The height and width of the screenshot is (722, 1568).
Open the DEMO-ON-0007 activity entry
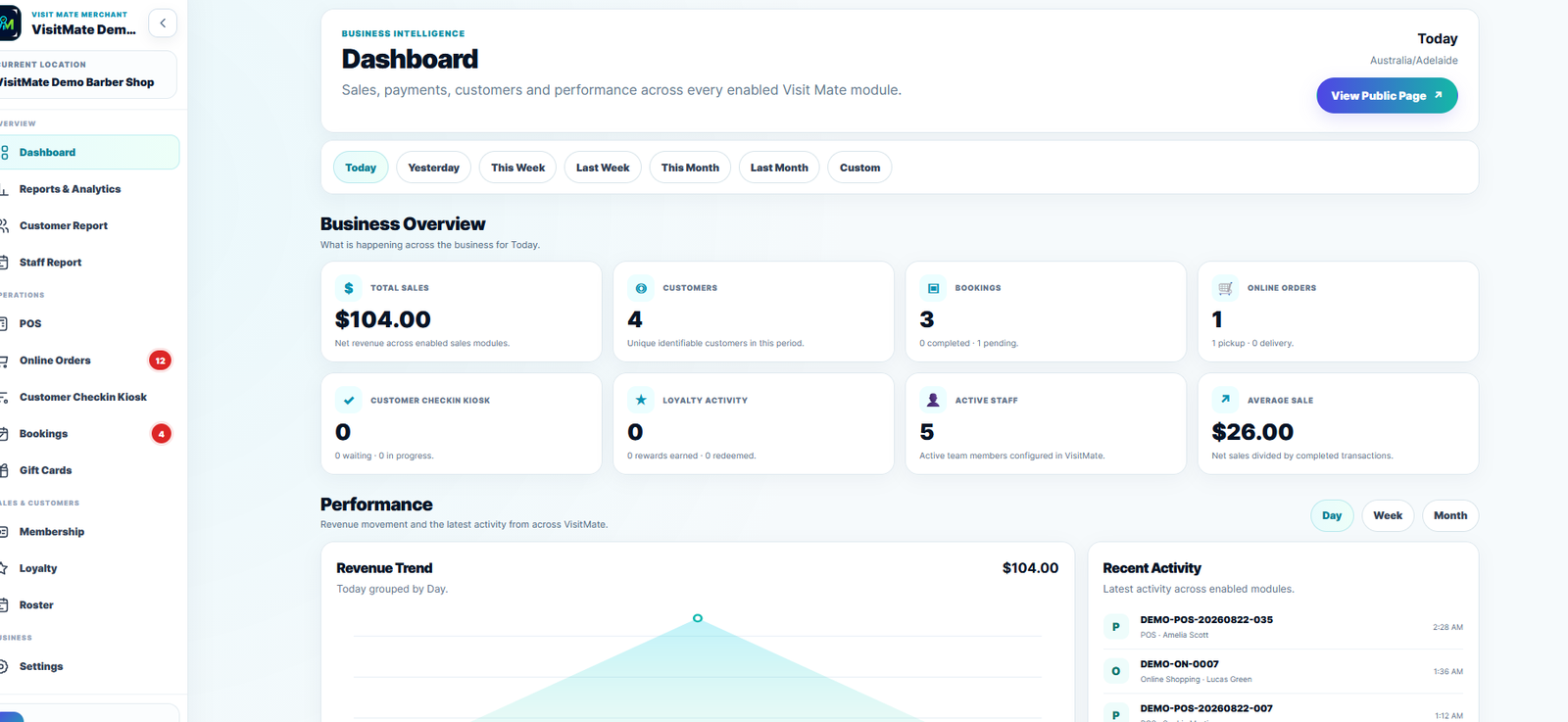pos(1283,671)
